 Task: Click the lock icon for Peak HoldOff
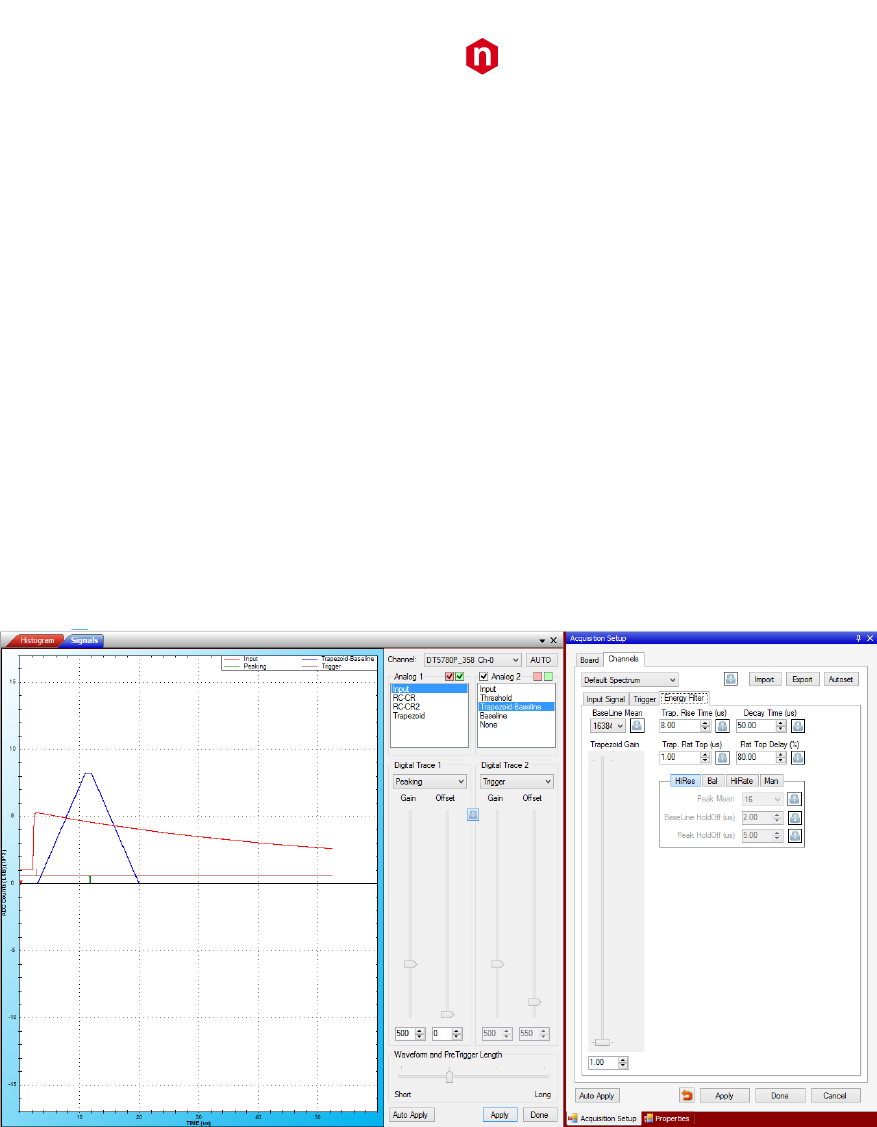point(794,836)
